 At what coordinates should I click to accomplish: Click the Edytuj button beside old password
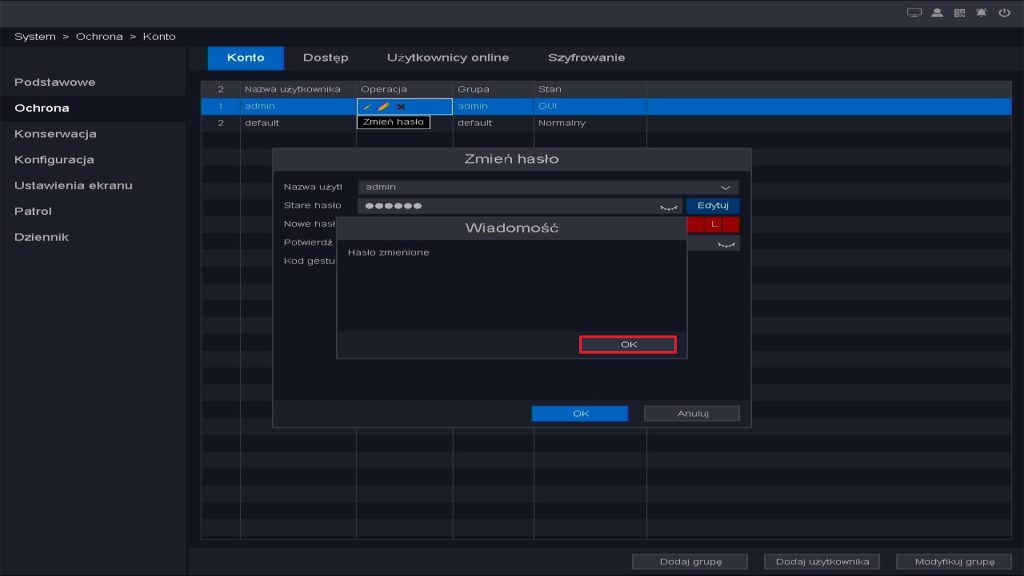coord(713,205)
